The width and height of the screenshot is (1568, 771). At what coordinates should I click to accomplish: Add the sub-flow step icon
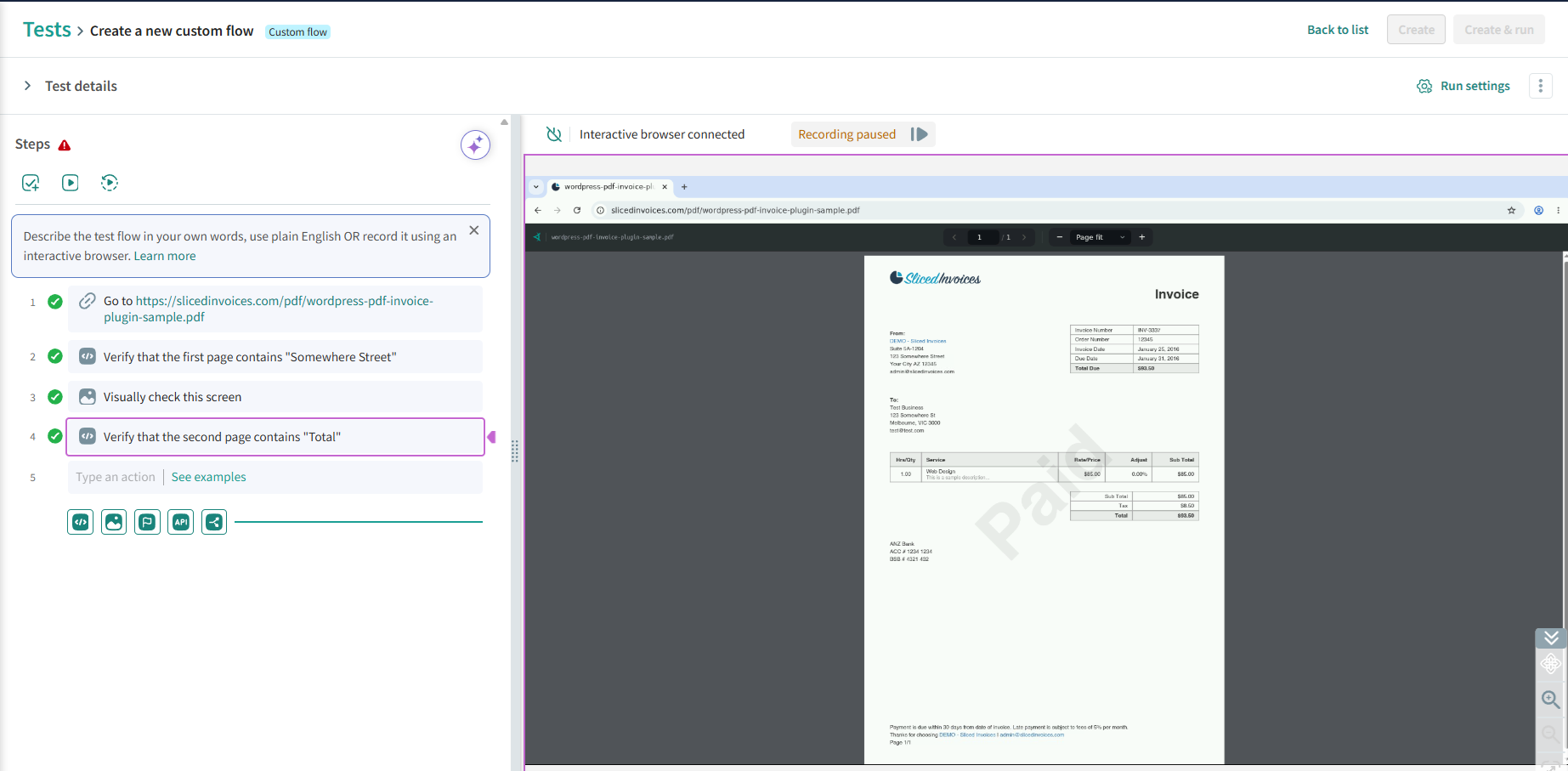point(147,522)
